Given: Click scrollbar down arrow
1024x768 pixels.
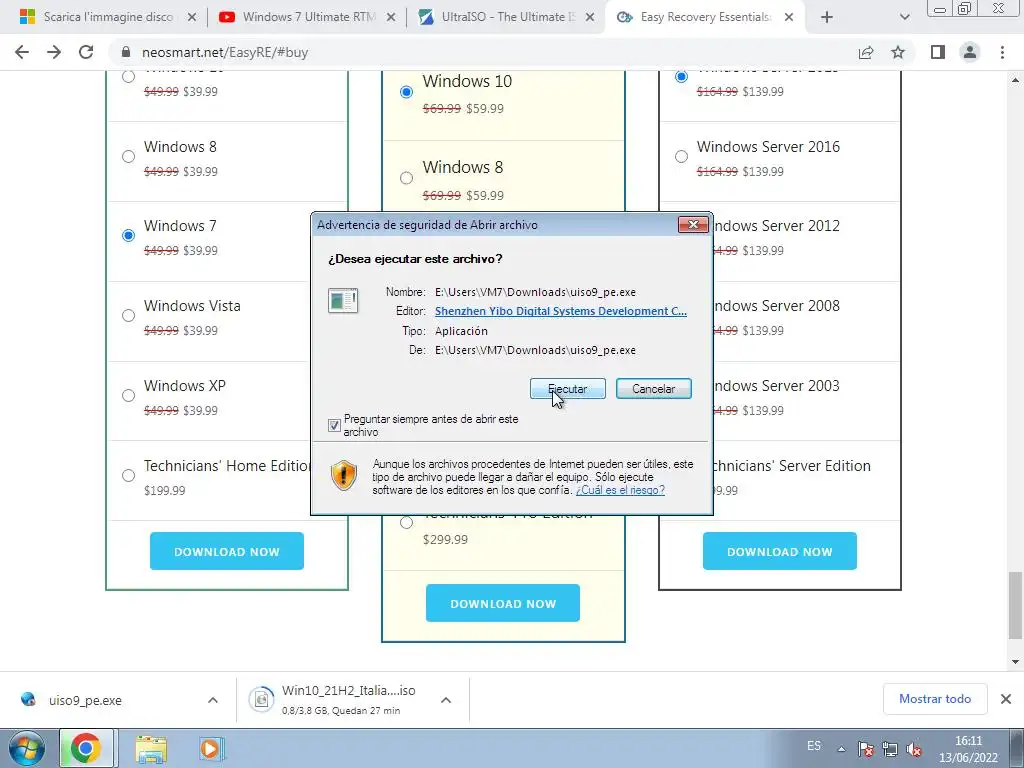Looking at the screenshot, I should coord(1015,662).
